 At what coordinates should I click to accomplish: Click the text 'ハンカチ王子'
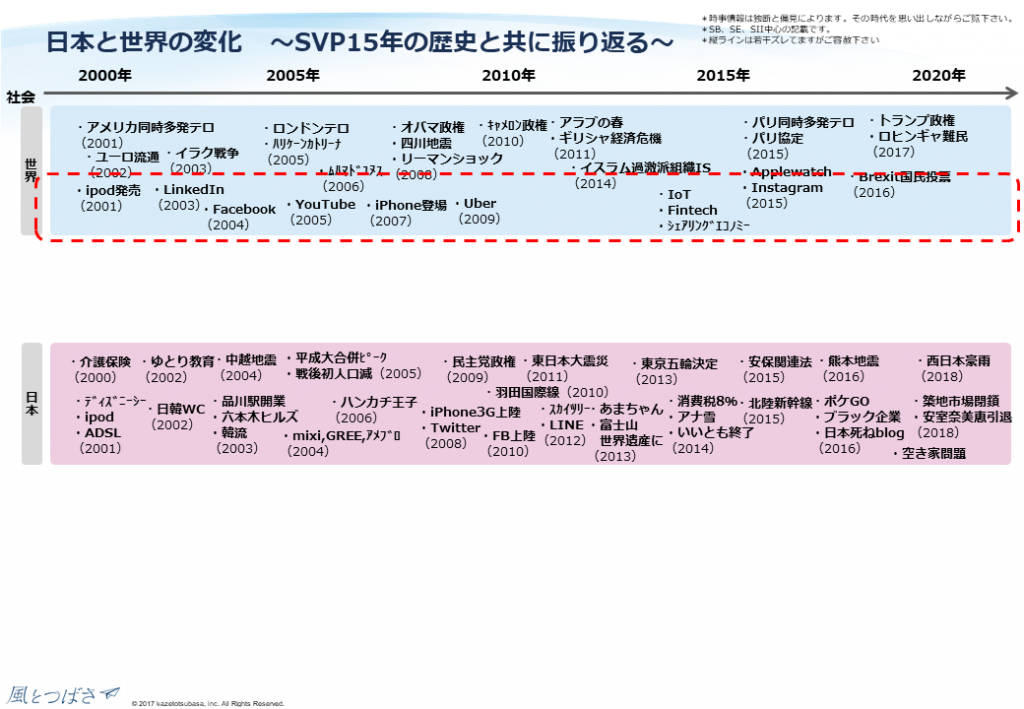(378, 402)
